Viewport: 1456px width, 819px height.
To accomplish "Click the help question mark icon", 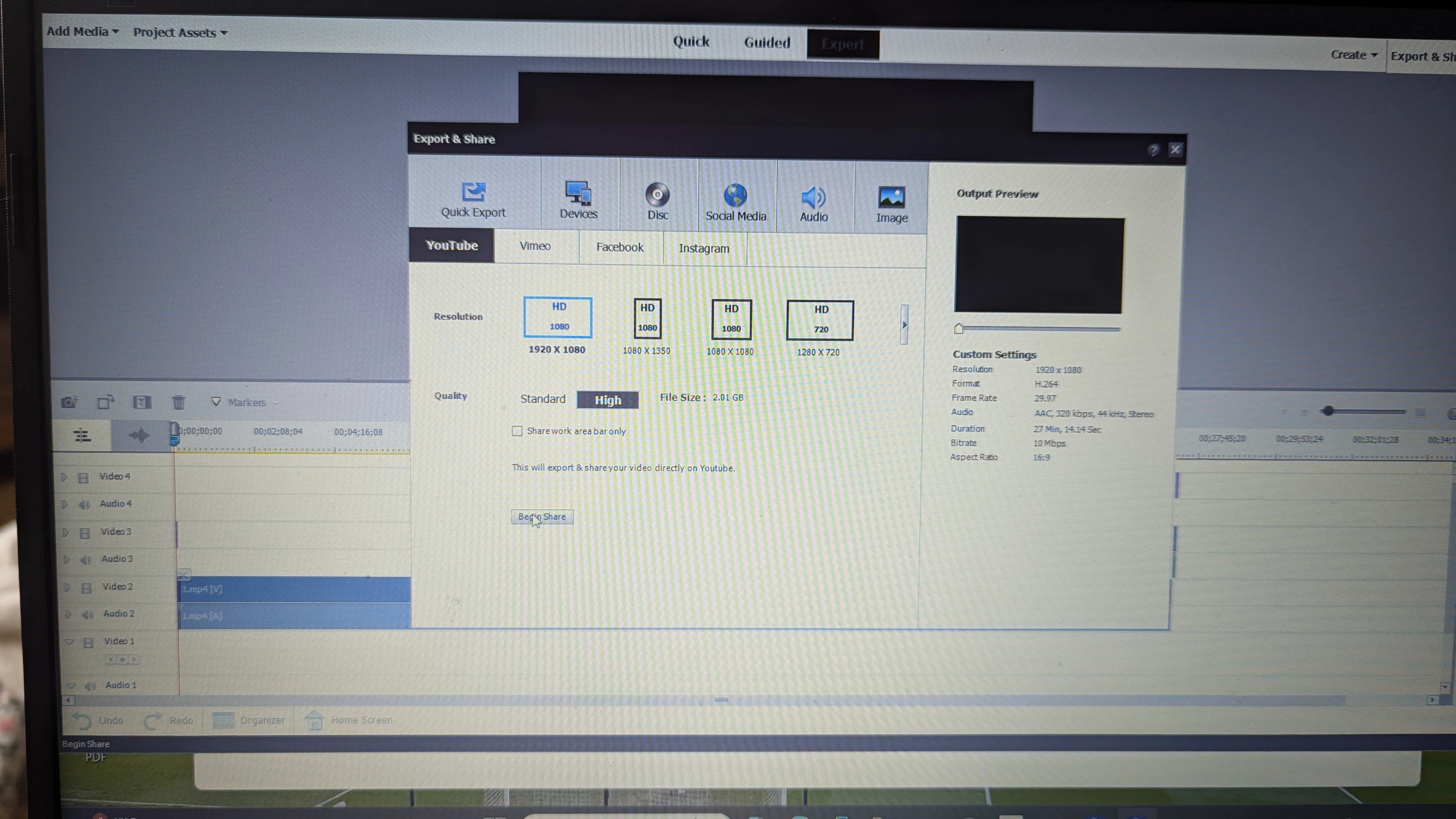I will pos(1153,150).
